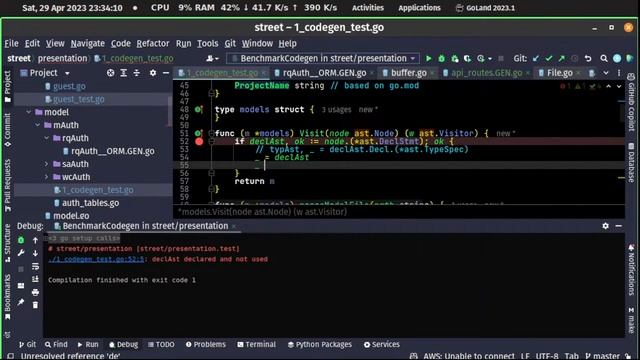This screenshot has width=640, height=360.
Task: Switch to the rqAuth__ORM.GEN.go tab
Action: [x=324, y=73]
